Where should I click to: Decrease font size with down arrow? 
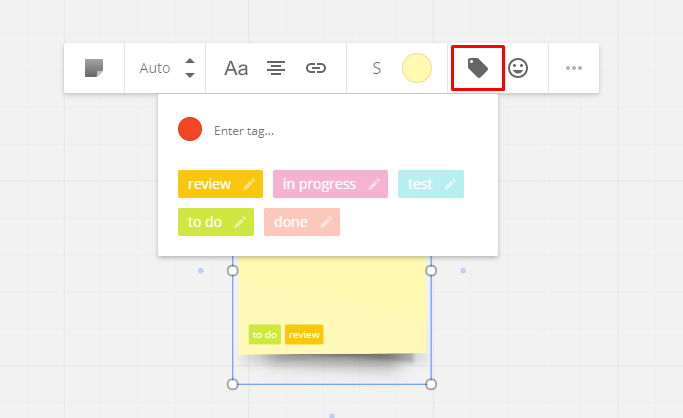point(190,76)
